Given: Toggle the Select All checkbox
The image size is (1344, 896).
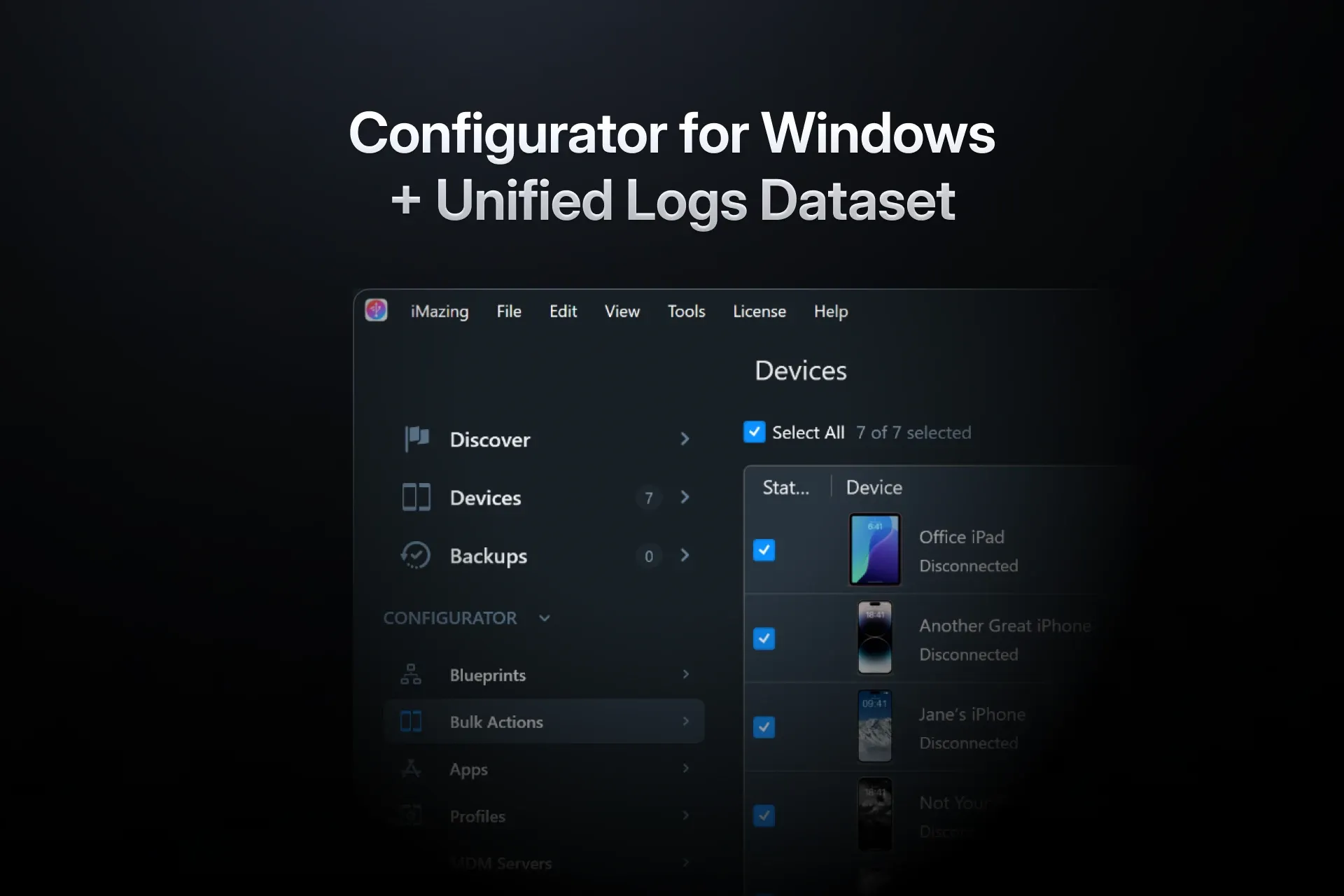Looking at the screenshot, I should coord(754,432).
